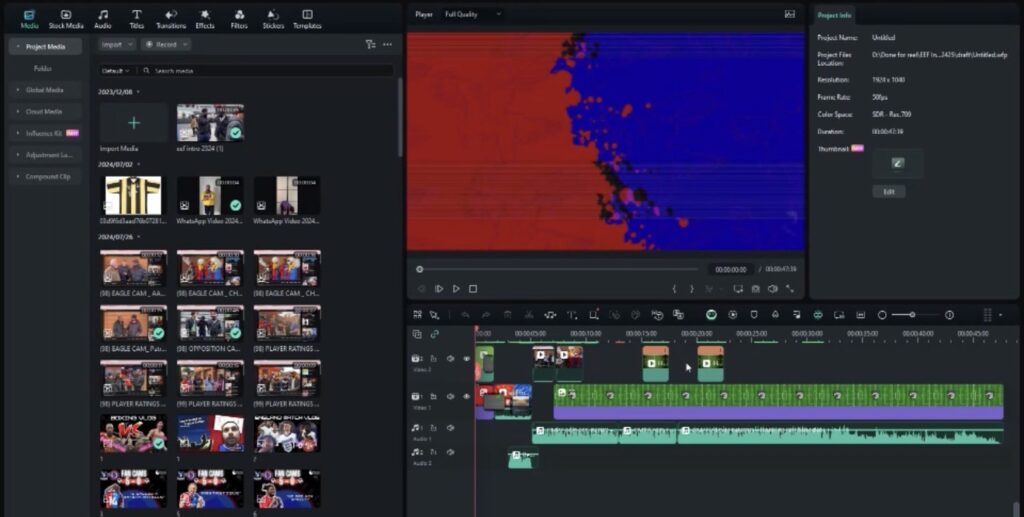1024x517 pixels.
Task: Toggle visibility eye on Video 2 track
Action: (466, 358)
